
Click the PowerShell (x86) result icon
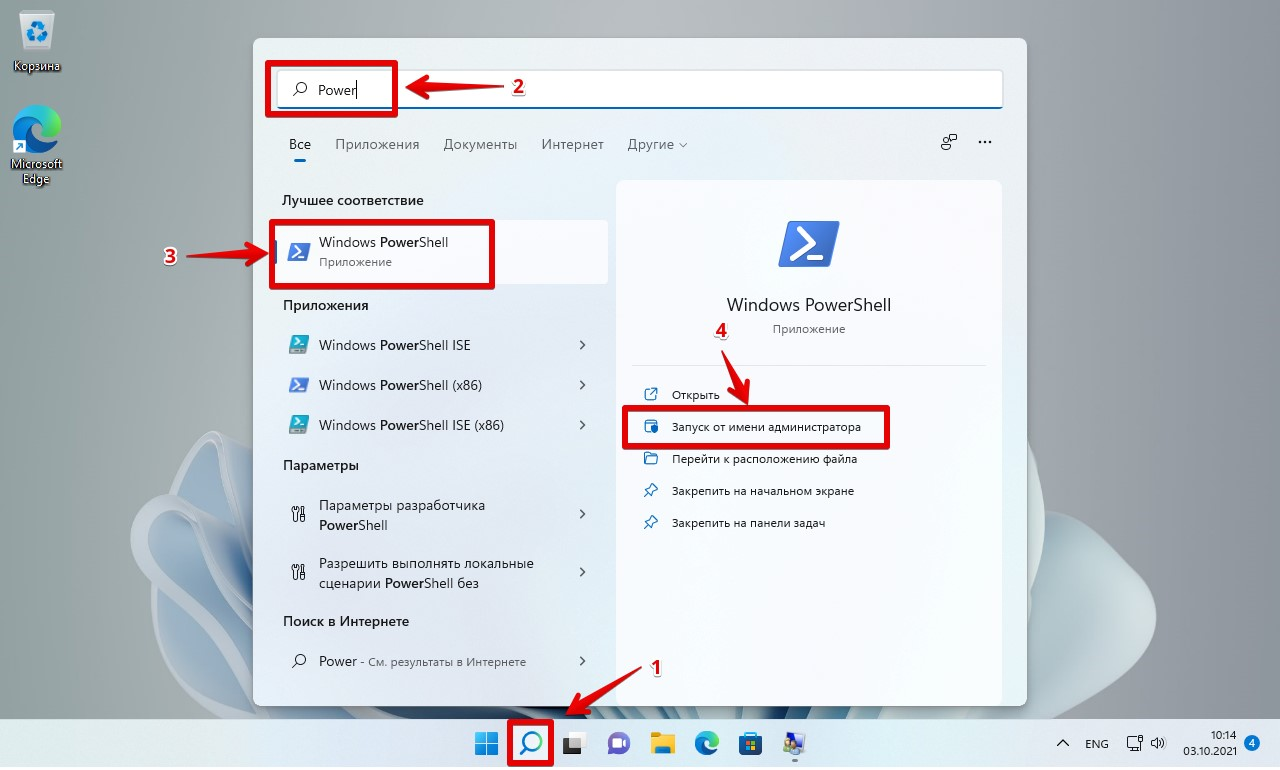click(x=298, y=385)
